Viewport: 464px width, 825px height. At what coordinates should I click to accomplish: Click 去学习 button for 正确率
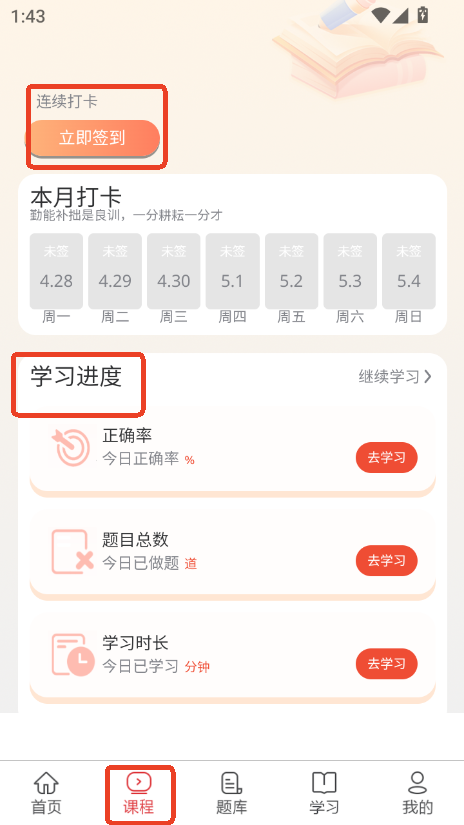[x=387, y=458]
